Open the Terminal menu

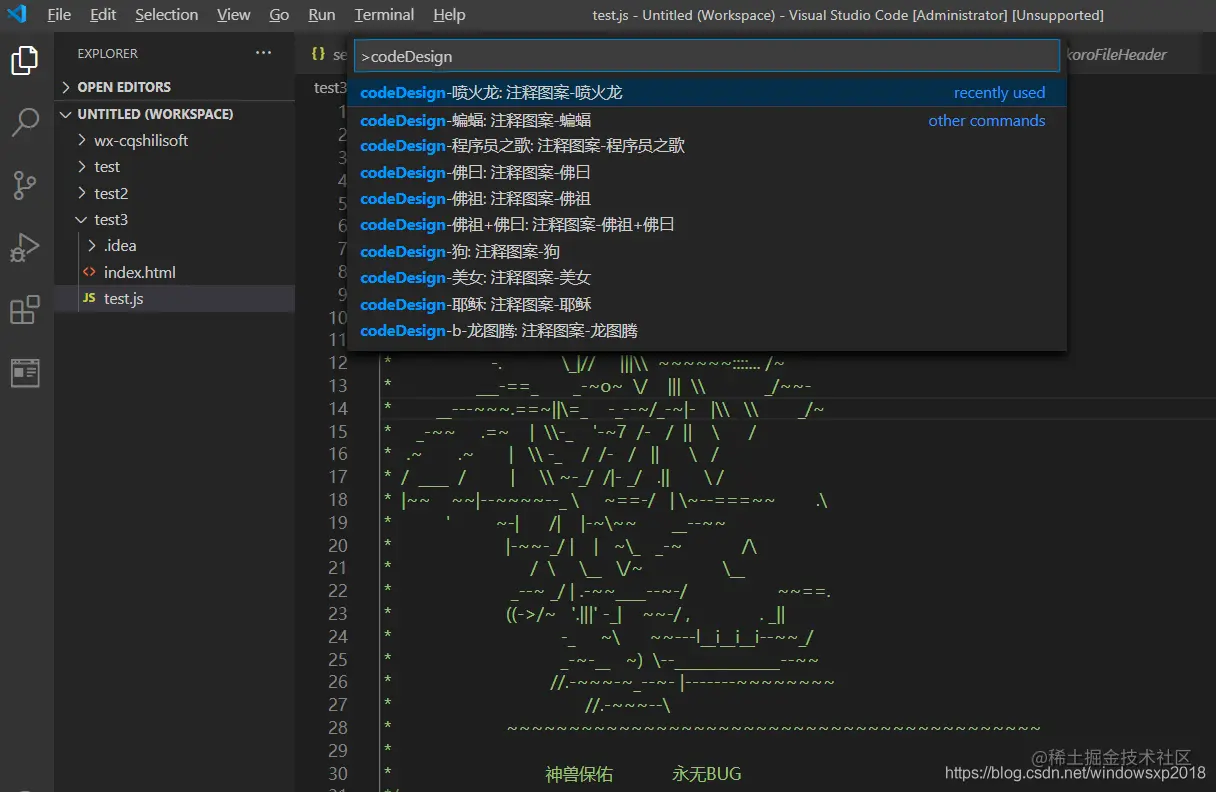pyautogui.click(x=384, y=15)
